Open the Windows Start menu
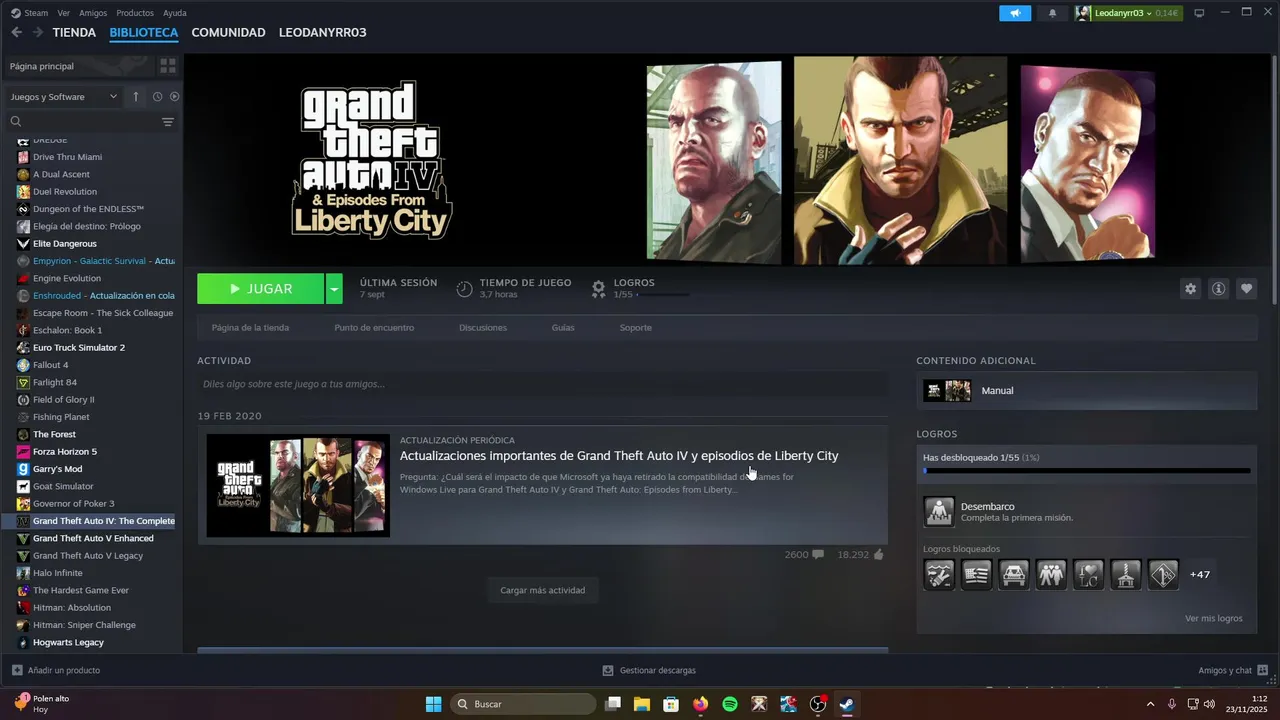This screenshot has height=720, width=1280. click(433, 704)
